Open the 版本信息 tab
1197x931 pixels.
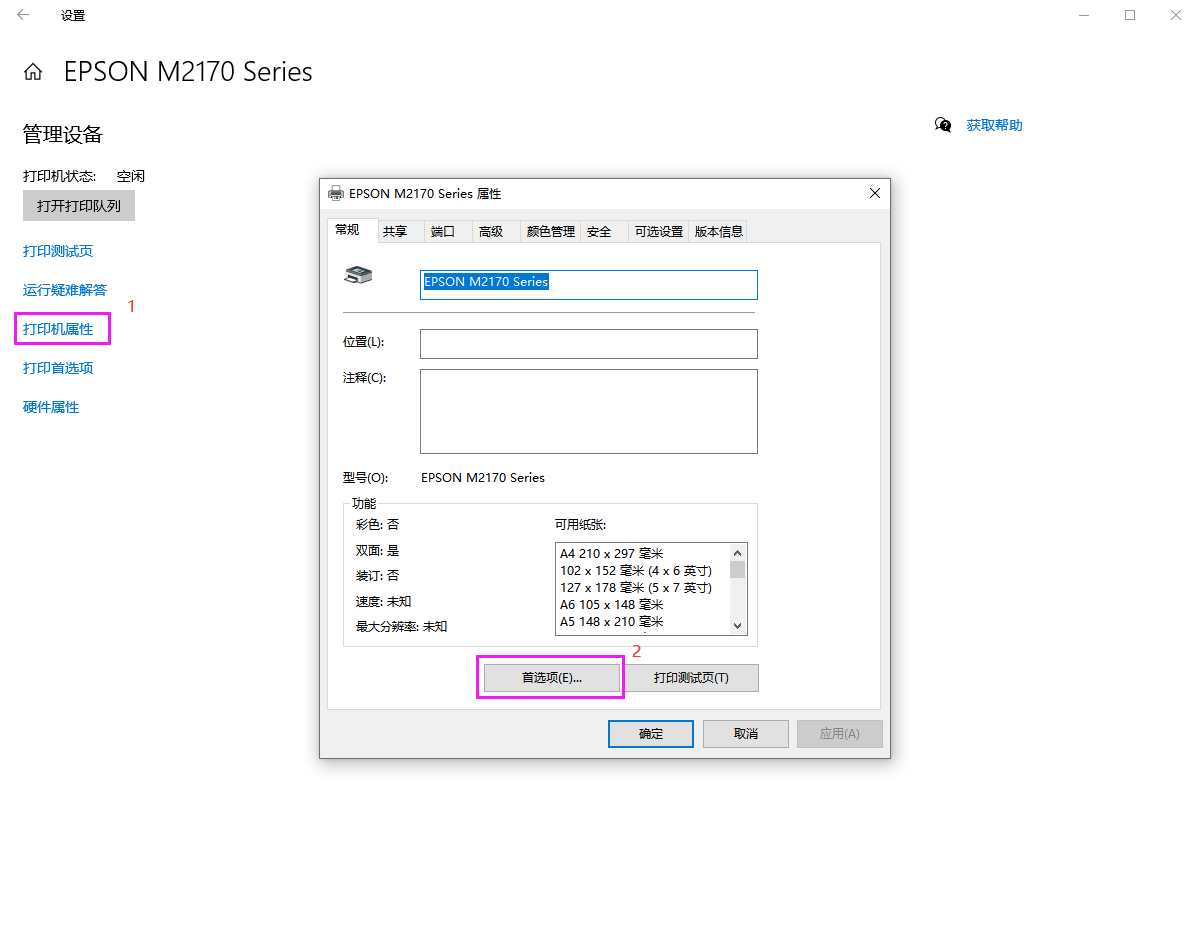[x=718, y=231]
